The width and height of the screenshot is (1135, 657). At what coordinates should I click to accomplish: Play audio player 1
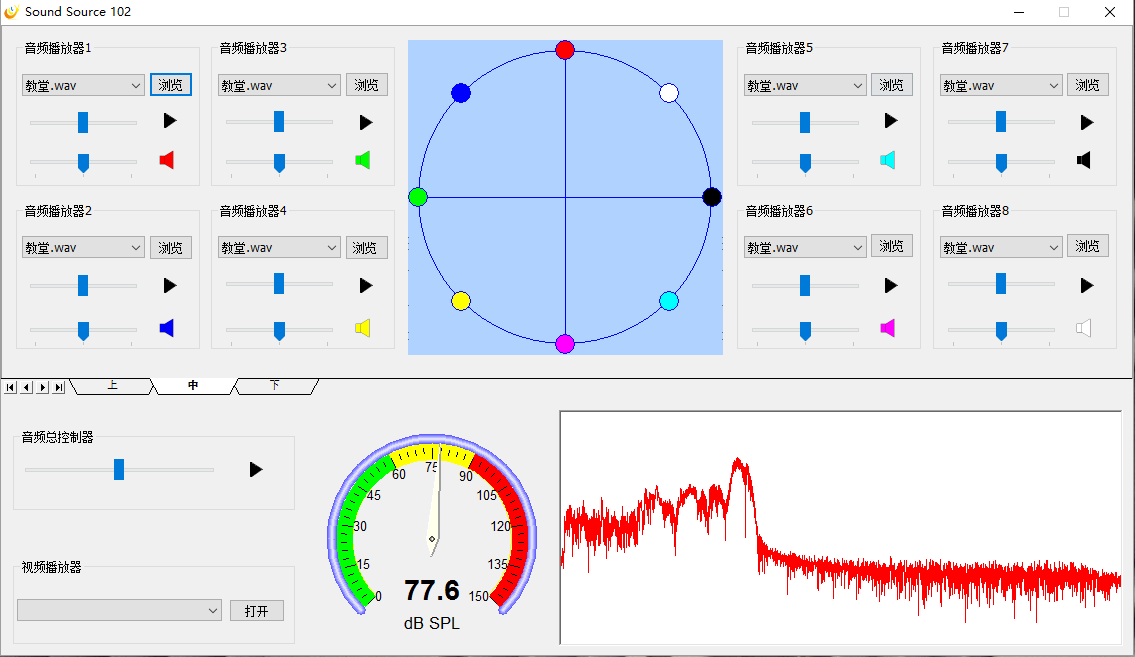pyautogui.click(x=170, y=121)
